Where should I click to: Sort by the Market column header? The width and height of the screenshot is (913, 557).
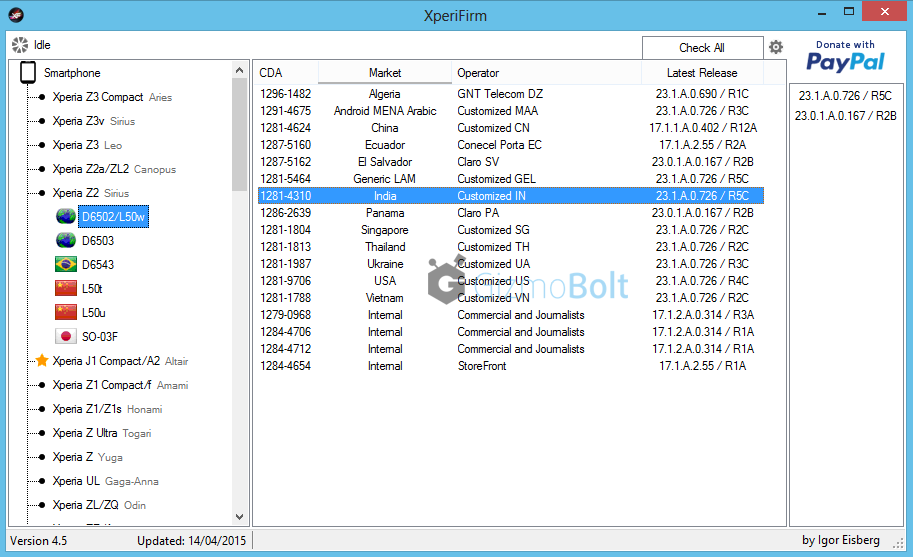(385, 73)
